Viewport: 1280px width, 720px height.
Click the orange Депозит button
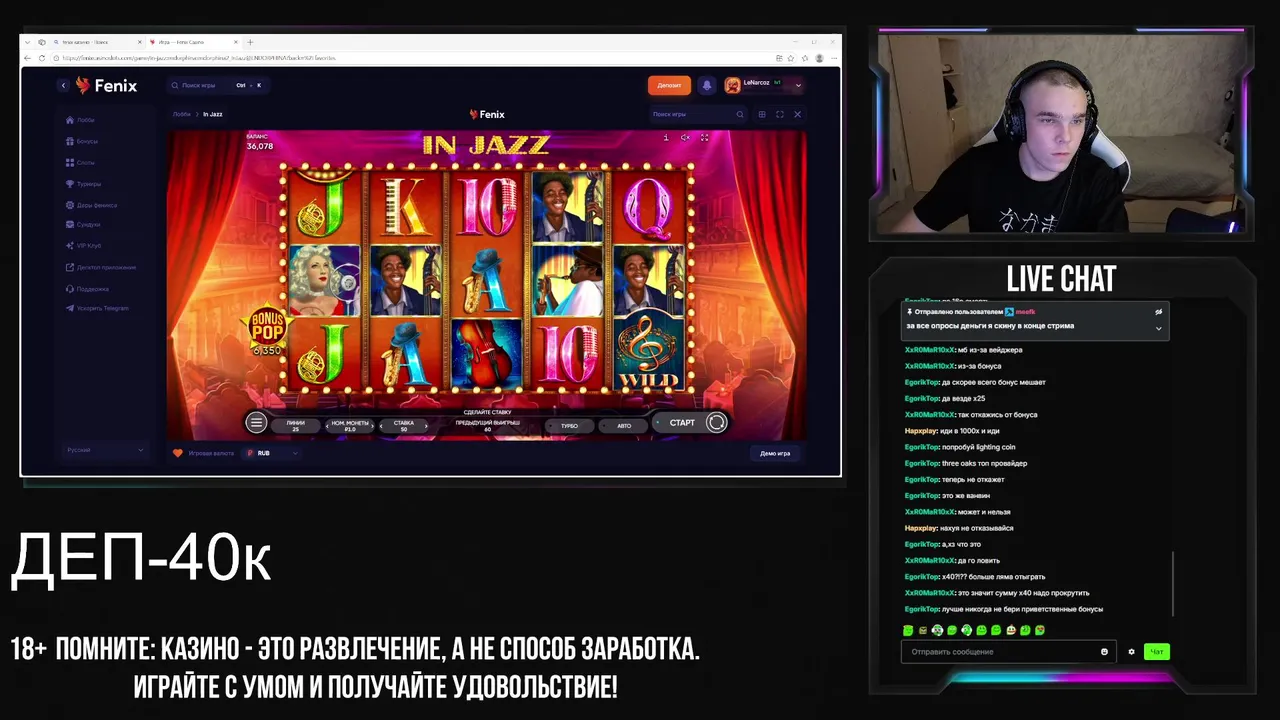tap(669, 85)
